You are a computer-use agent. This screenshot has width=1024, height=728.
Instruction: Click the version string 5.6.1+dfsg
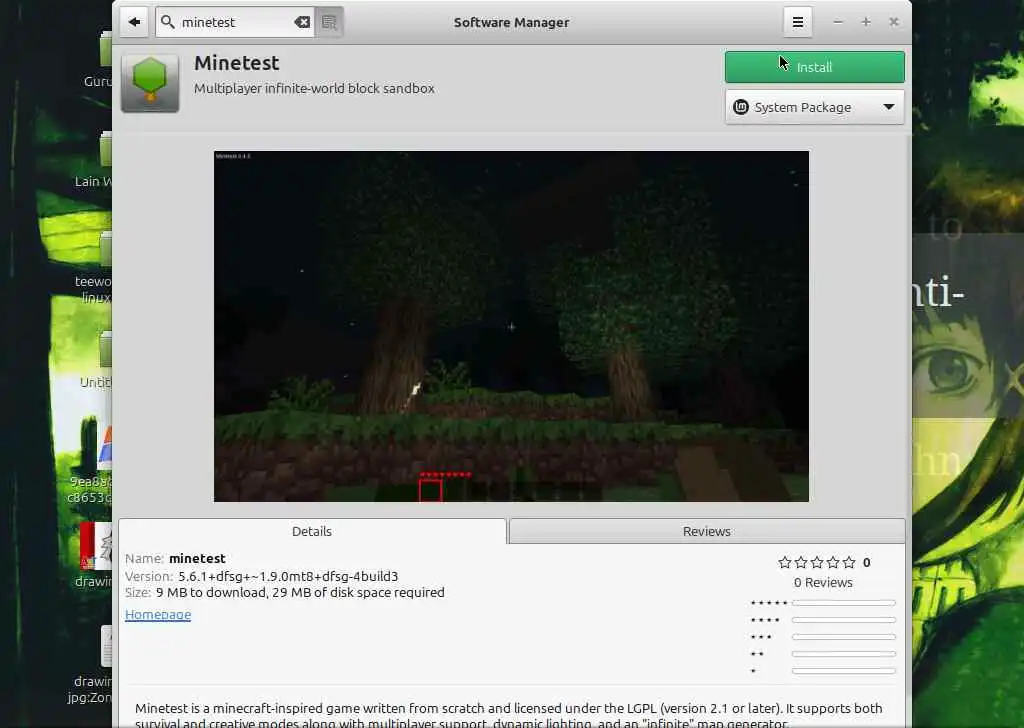(x=288, y=577)
